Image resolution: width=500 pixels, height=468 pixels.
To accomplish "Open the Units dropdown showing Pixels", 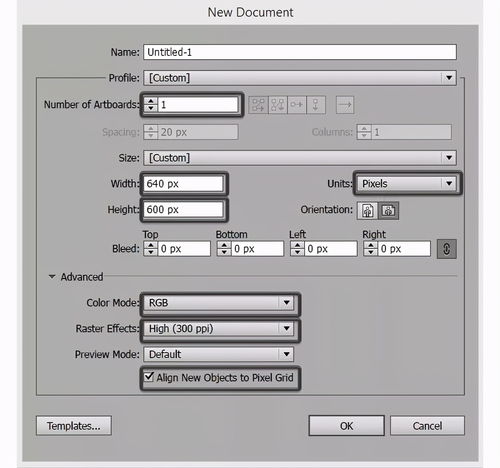I will tap(407, 183).
